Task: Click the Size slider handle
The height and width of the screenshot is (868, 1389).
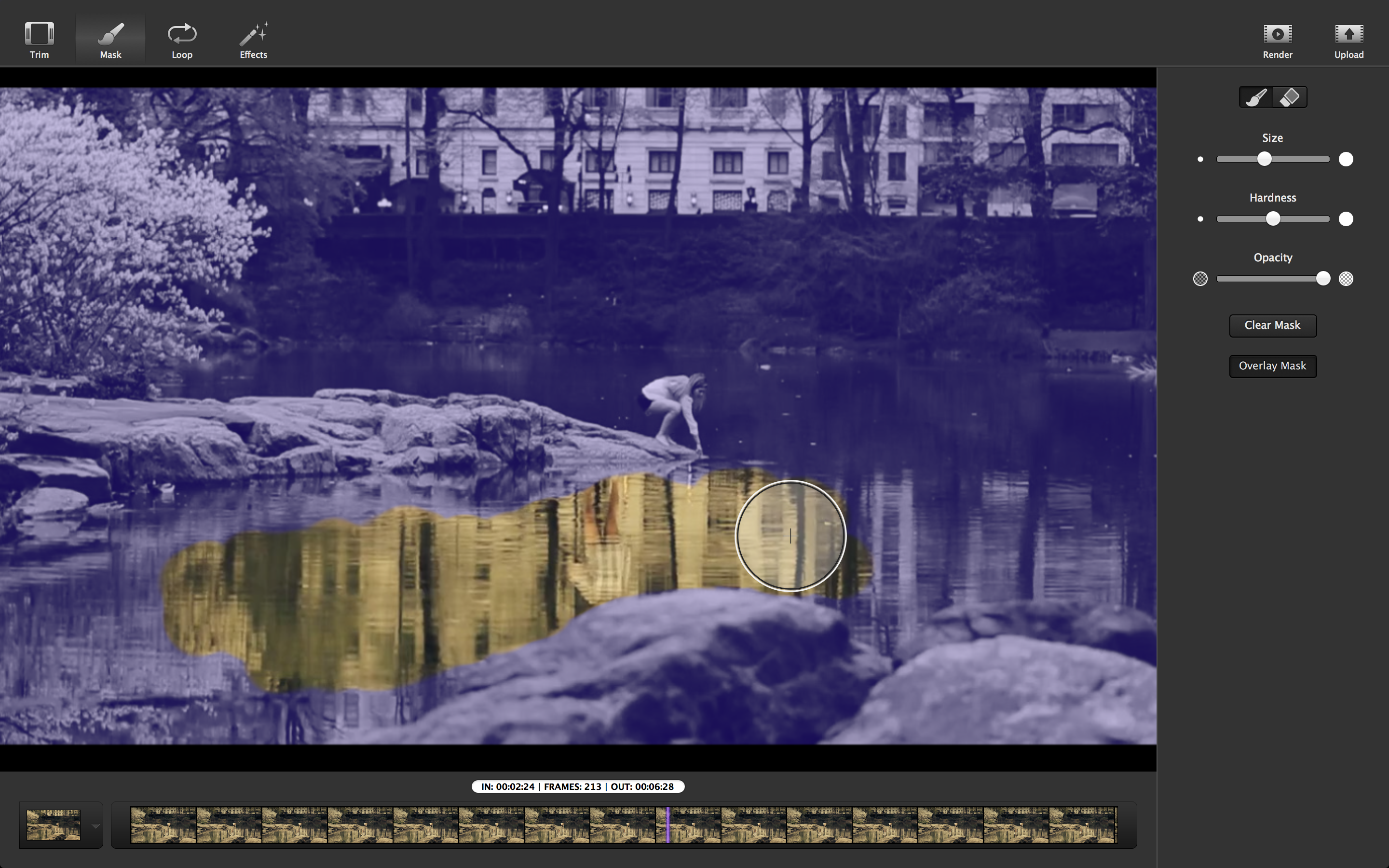Action: pyautogui.click(x=1264, y=159)
